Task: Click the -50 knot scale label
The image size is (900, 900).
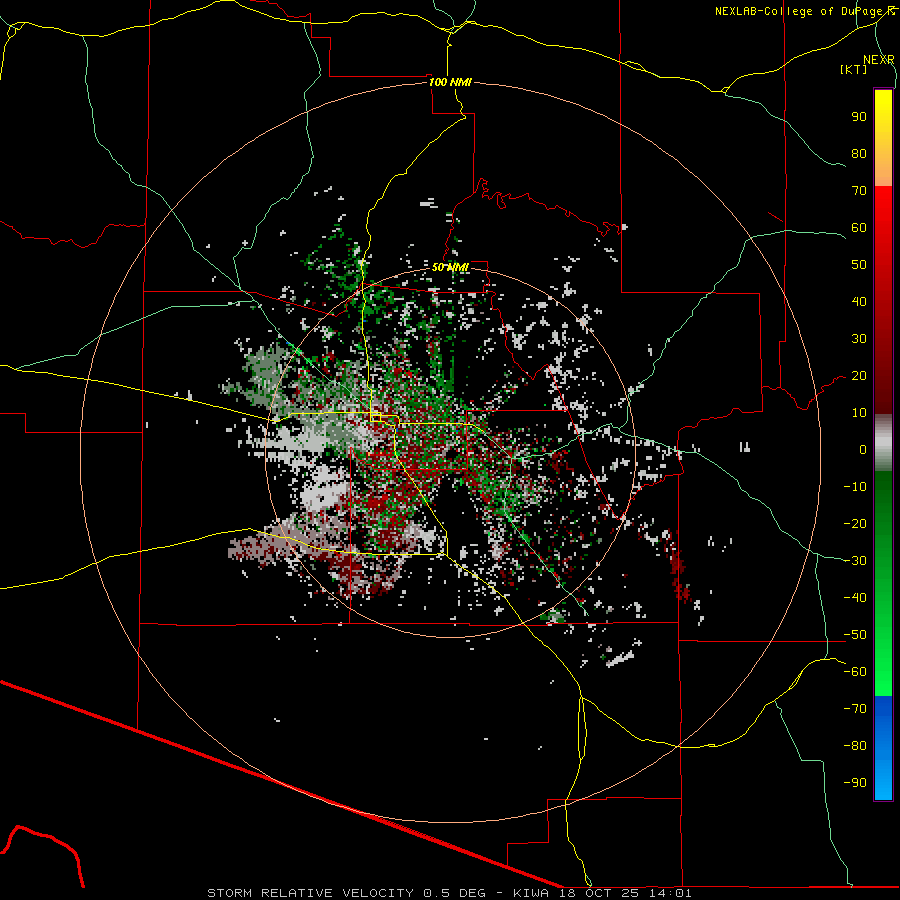Action: point(855,634)
